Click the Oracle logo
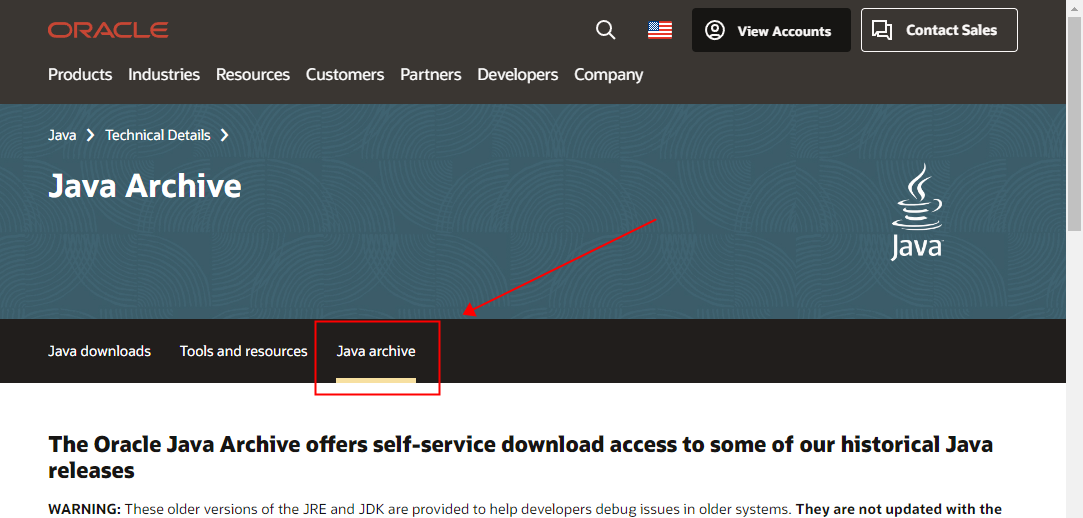The width and height of the screenshot is (1083, 518). coord(108,30)
